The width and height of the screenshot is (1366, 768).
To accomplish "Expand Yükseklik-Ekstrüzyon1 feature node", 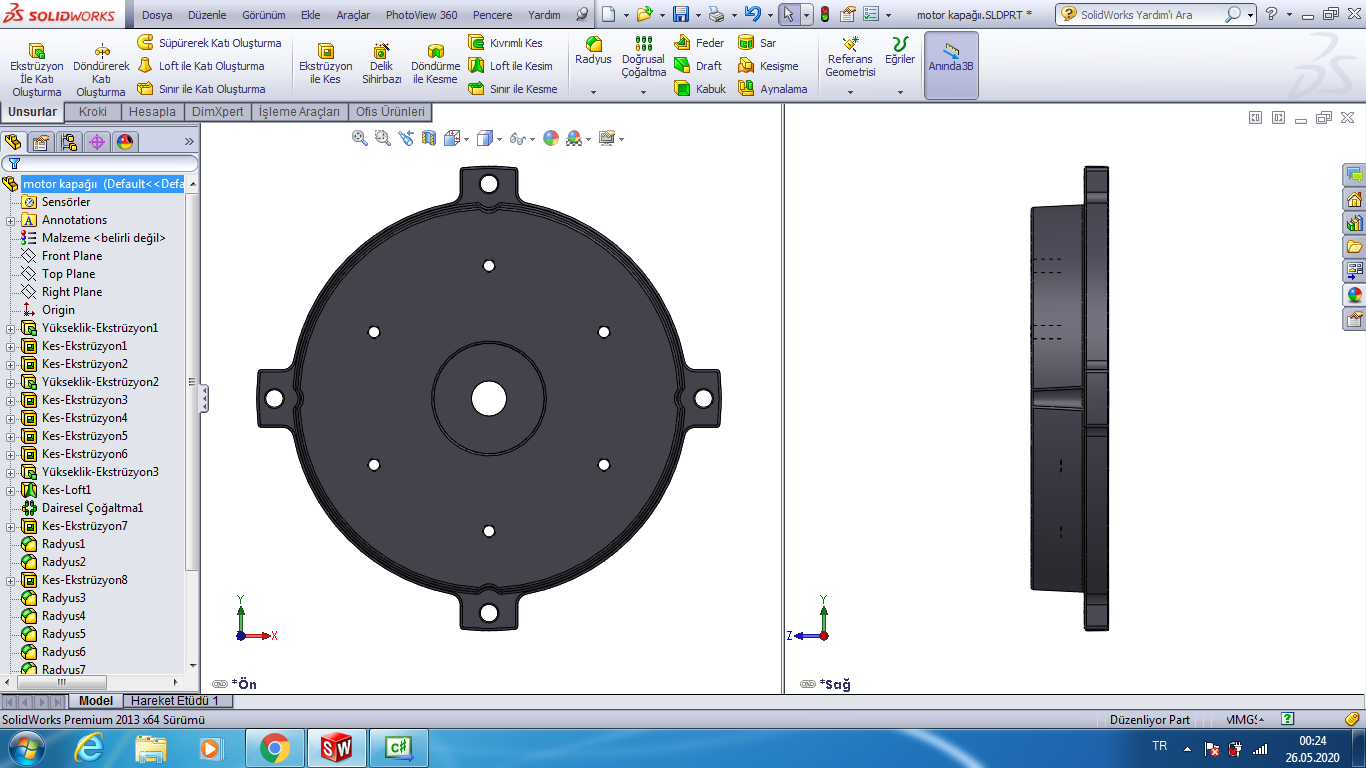I will (10, 328).
